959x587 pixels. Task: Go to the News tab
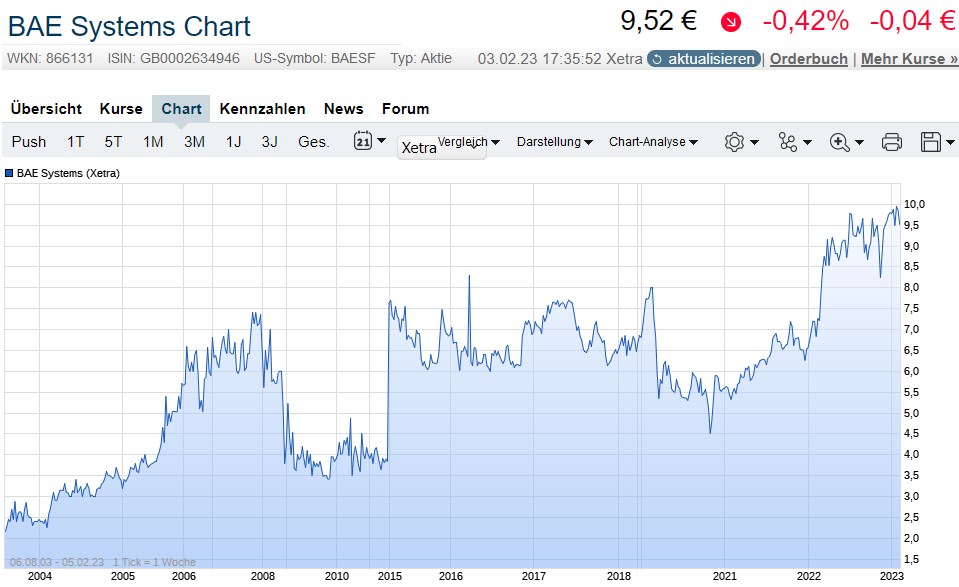344,109
